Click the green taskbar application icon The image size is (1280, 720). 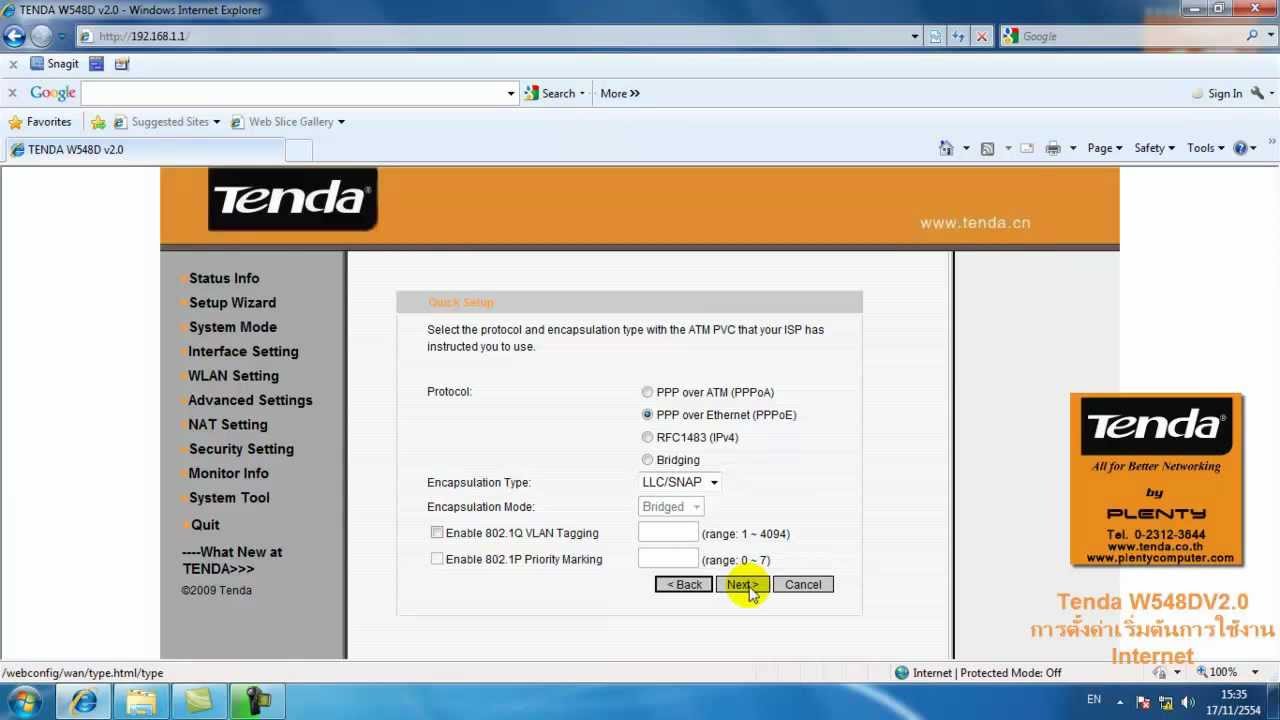coord(200,701)
